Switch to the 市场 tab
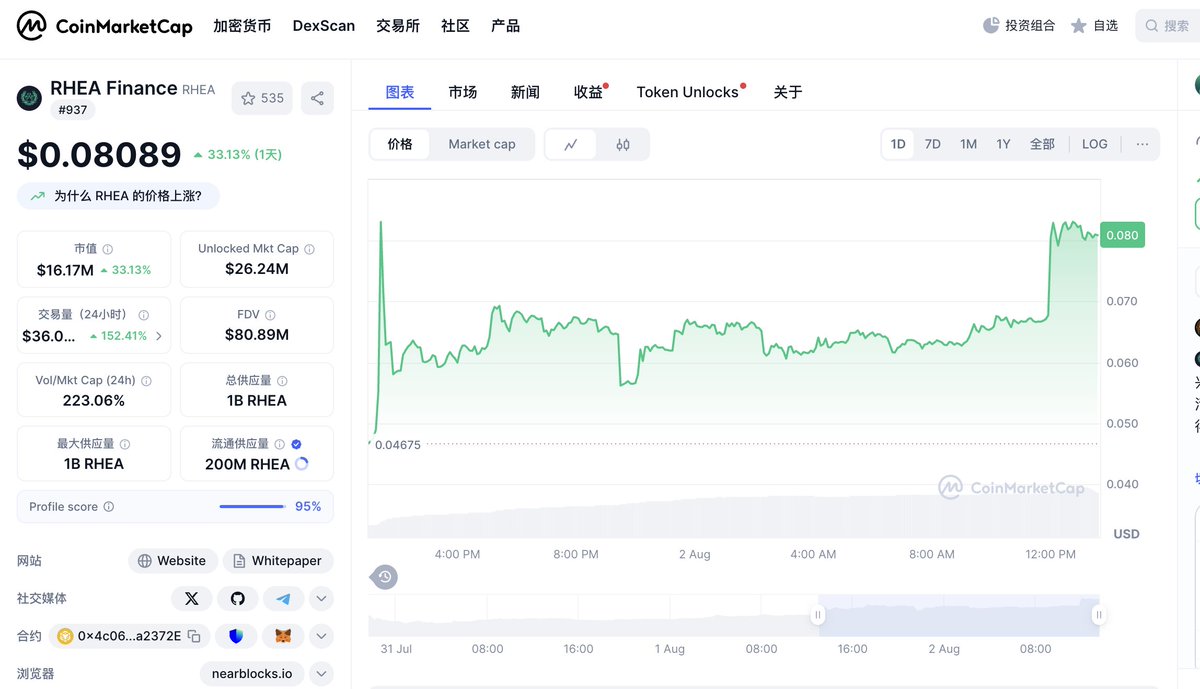This screenshot has height=689, width=1200. point(462,92)
